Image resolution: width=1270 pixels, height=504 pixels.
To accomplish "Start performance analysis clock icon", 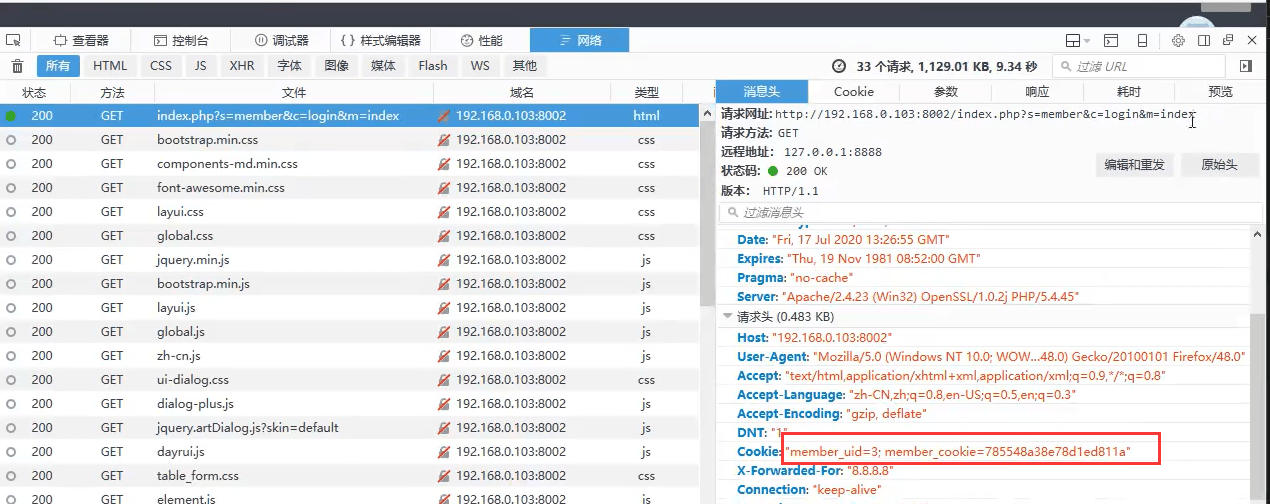I will click(840, 66).
